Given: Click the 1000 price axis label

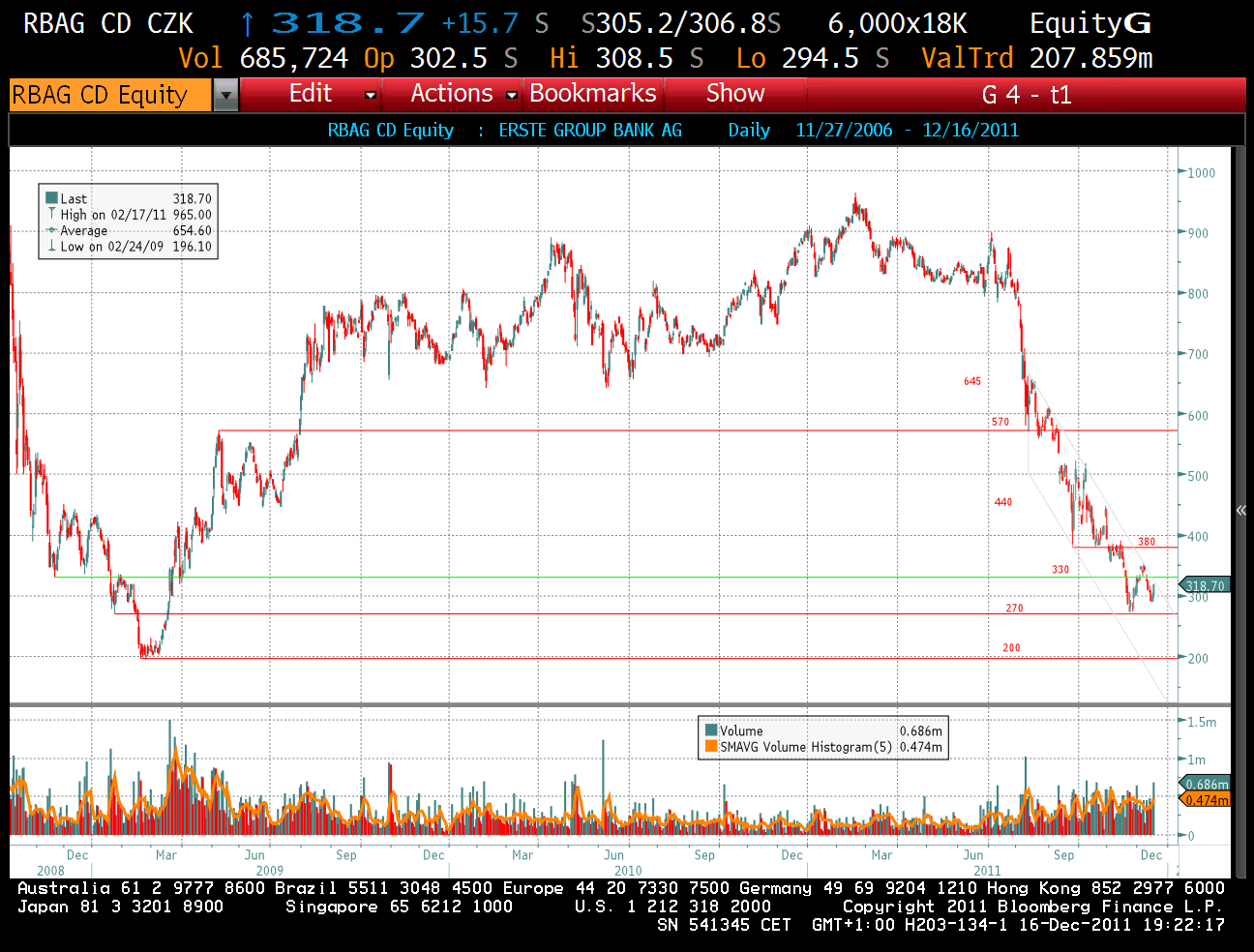Looking at the screenshot, I should pyautogui.click(x=1201, y=173).
